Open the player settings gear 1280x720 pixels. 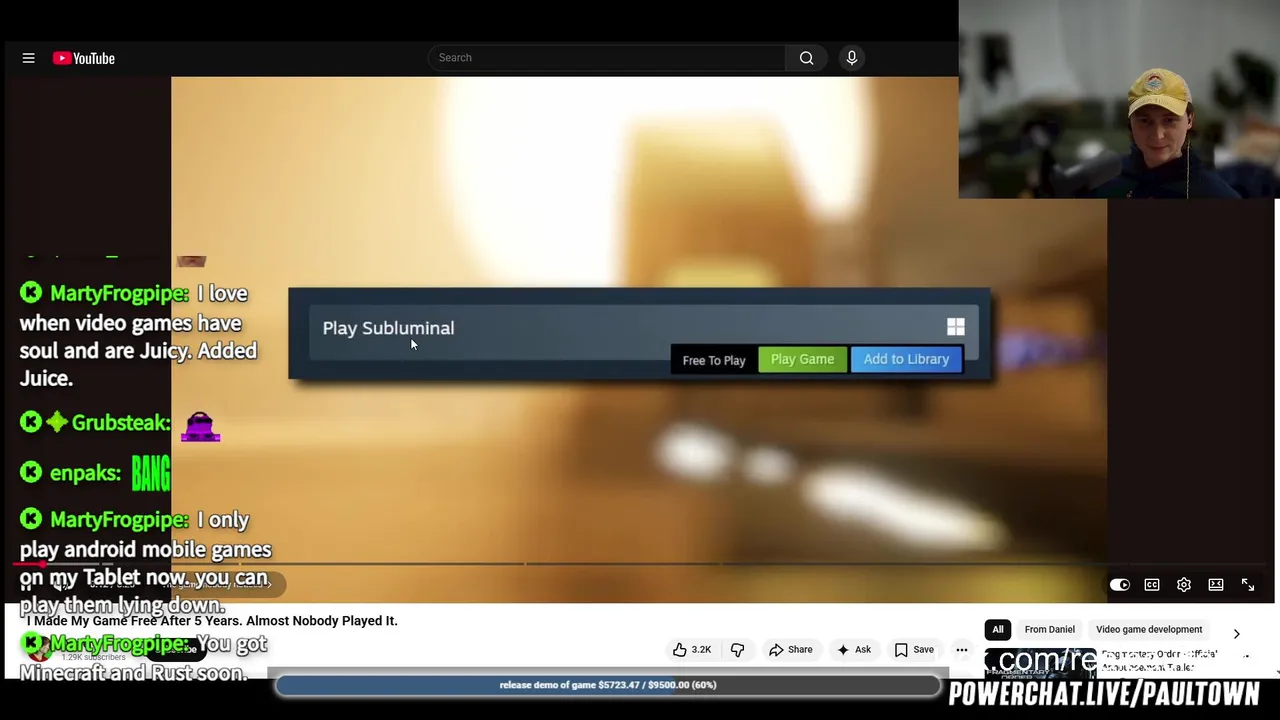pyautogui.click(x=1184, y=585)
